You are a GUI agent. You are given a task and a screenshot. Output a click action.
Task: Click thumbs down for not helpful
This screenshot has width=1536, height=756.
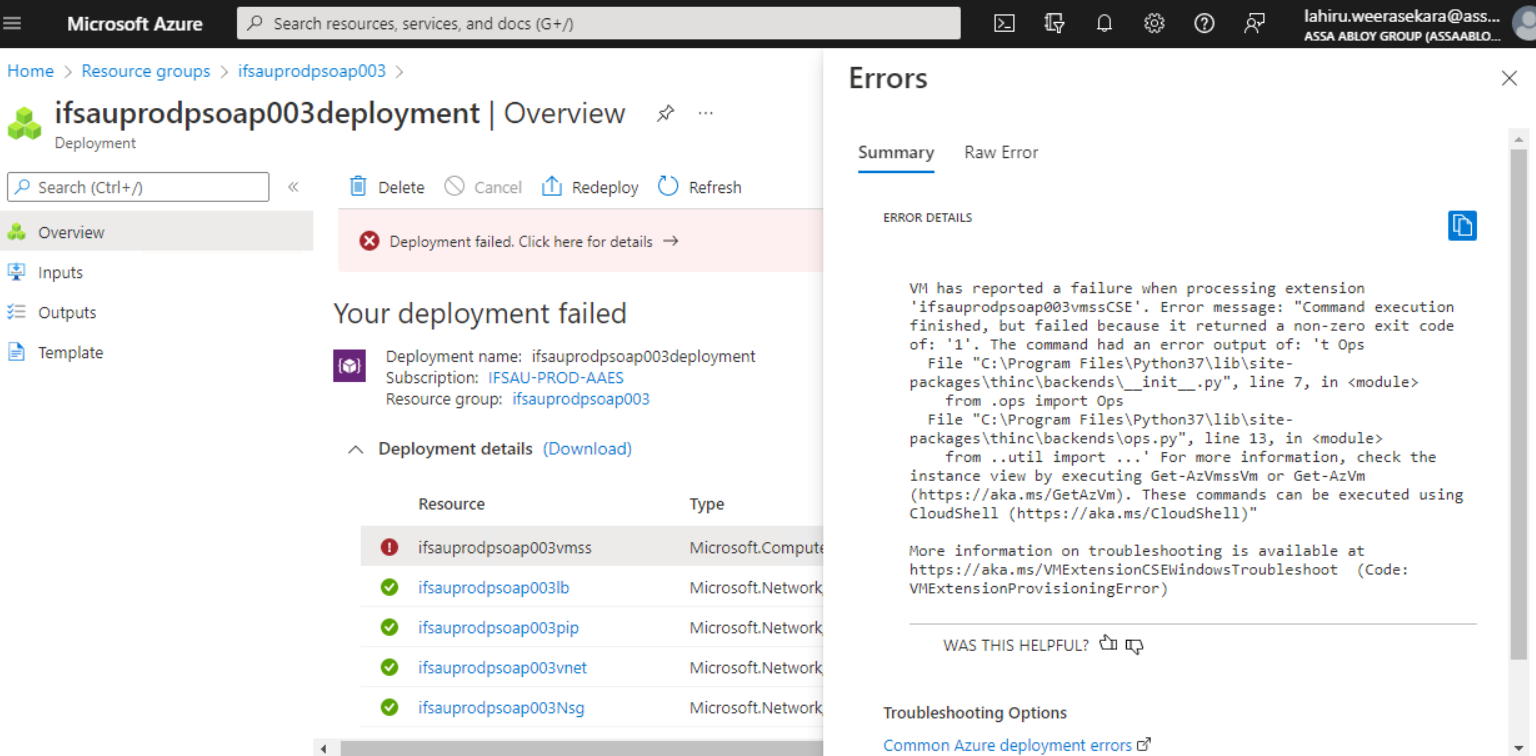pos(1134,645)
